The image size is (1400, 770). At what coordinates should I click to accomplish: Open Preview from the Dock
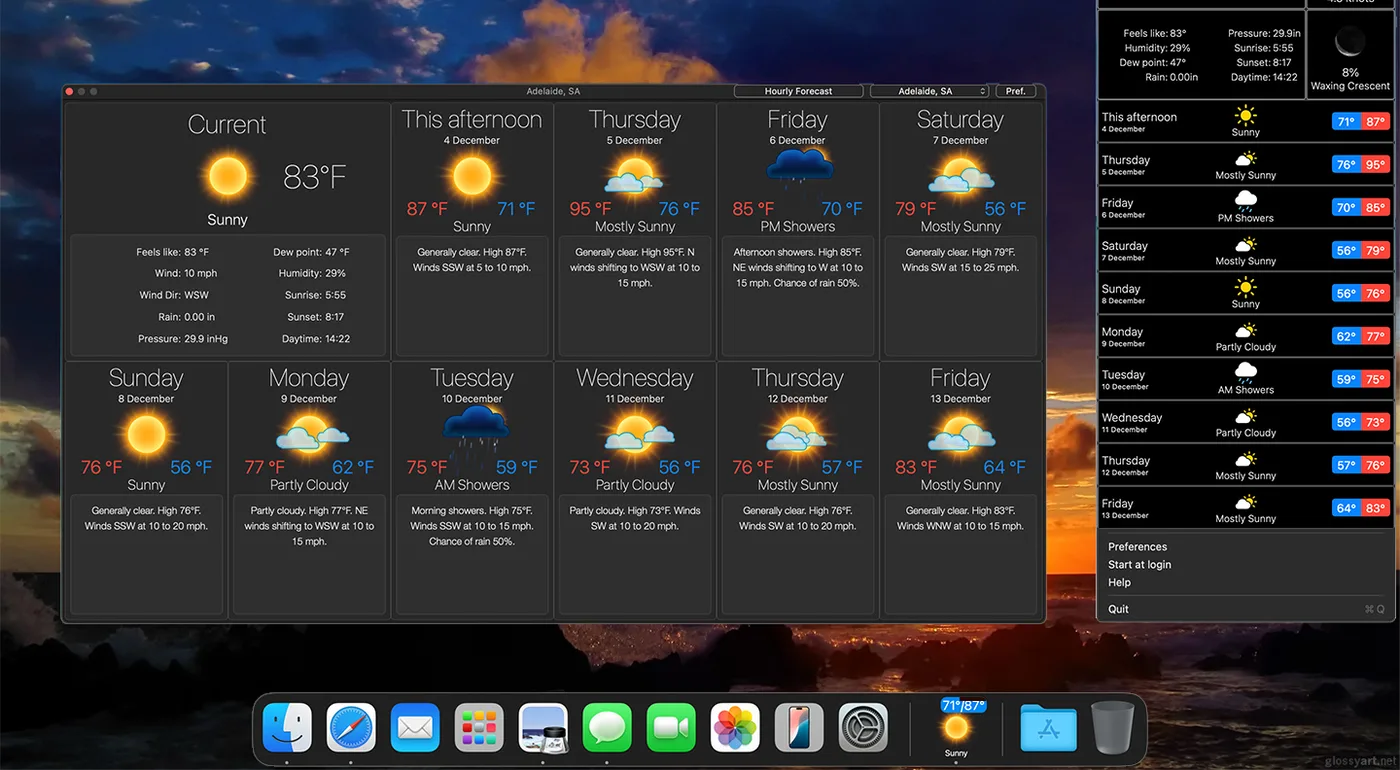(543, 727)
